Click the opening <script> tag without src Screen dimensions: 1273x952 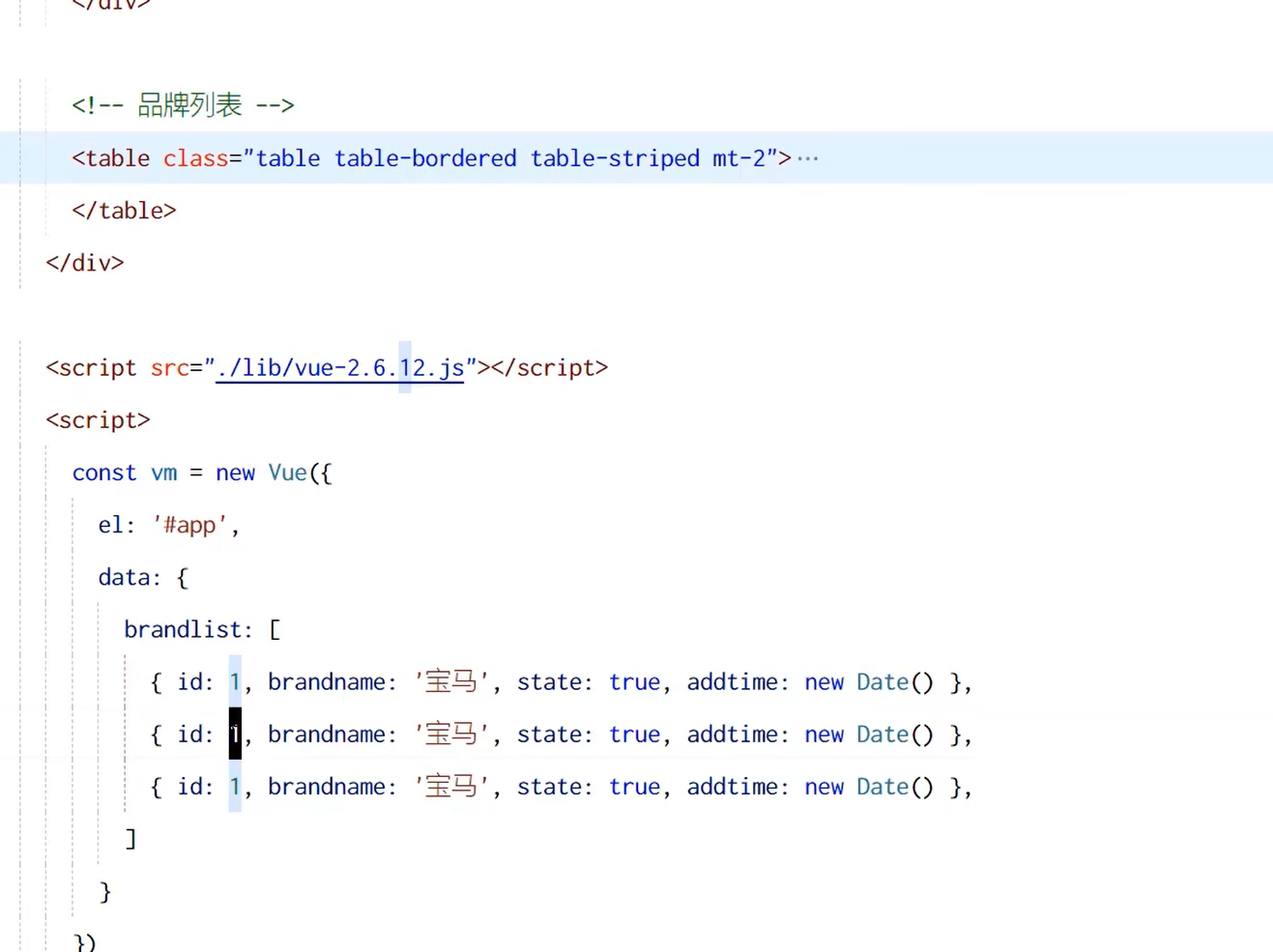(98, 420)
